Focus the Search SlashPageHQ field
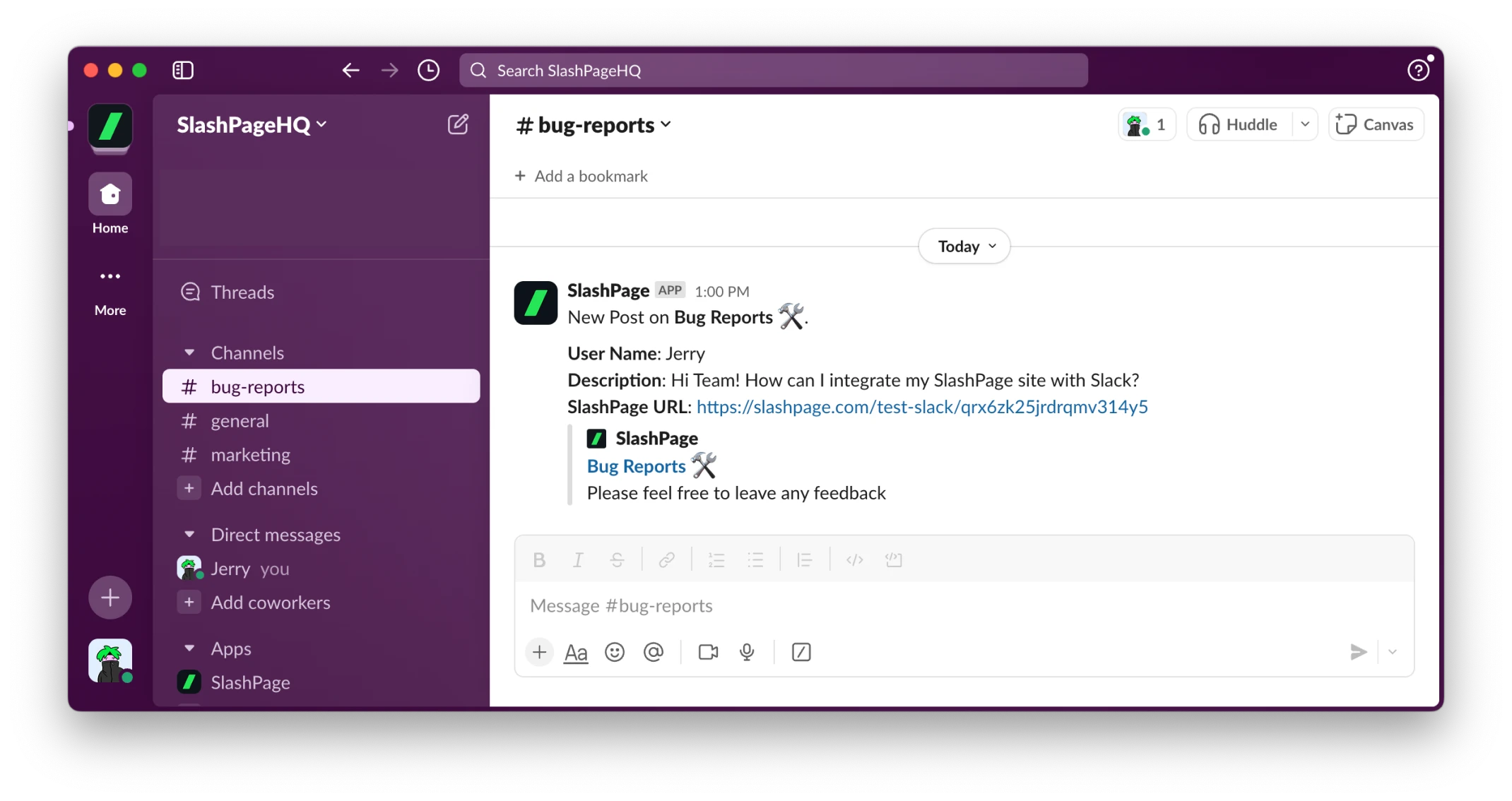This screenshot has width=1512, height=801. pyautogui.click(x=774, y=70)
